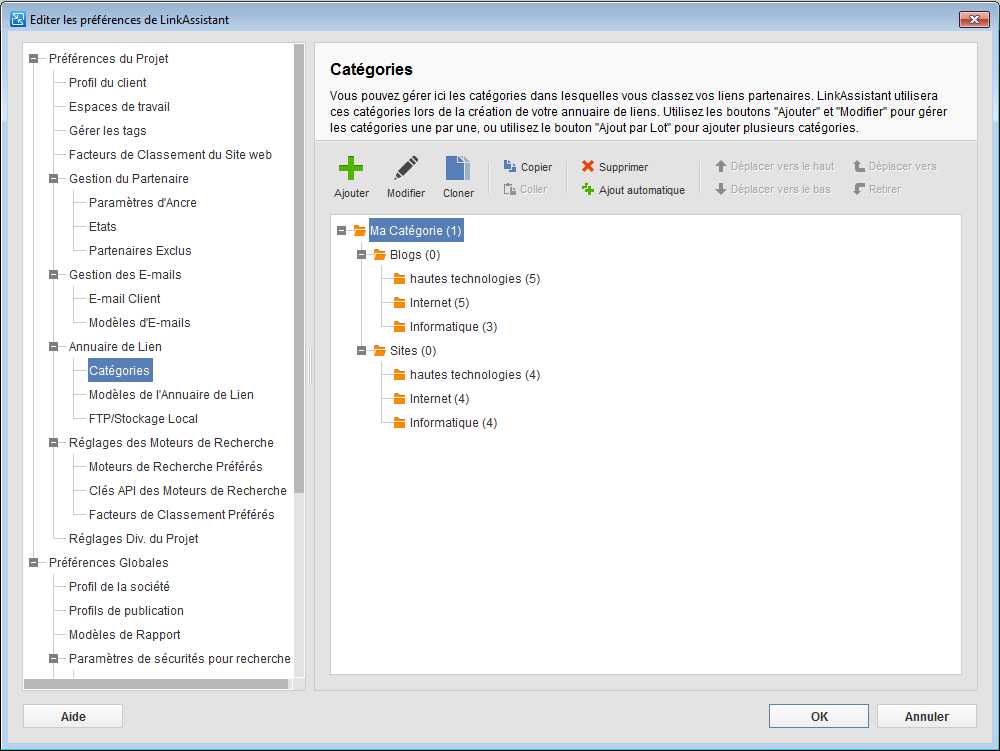Image resolution: width=1000 pixels, height=751 pixels.
Task: Click the Ajout automatique button
Action: pos(633,189)
